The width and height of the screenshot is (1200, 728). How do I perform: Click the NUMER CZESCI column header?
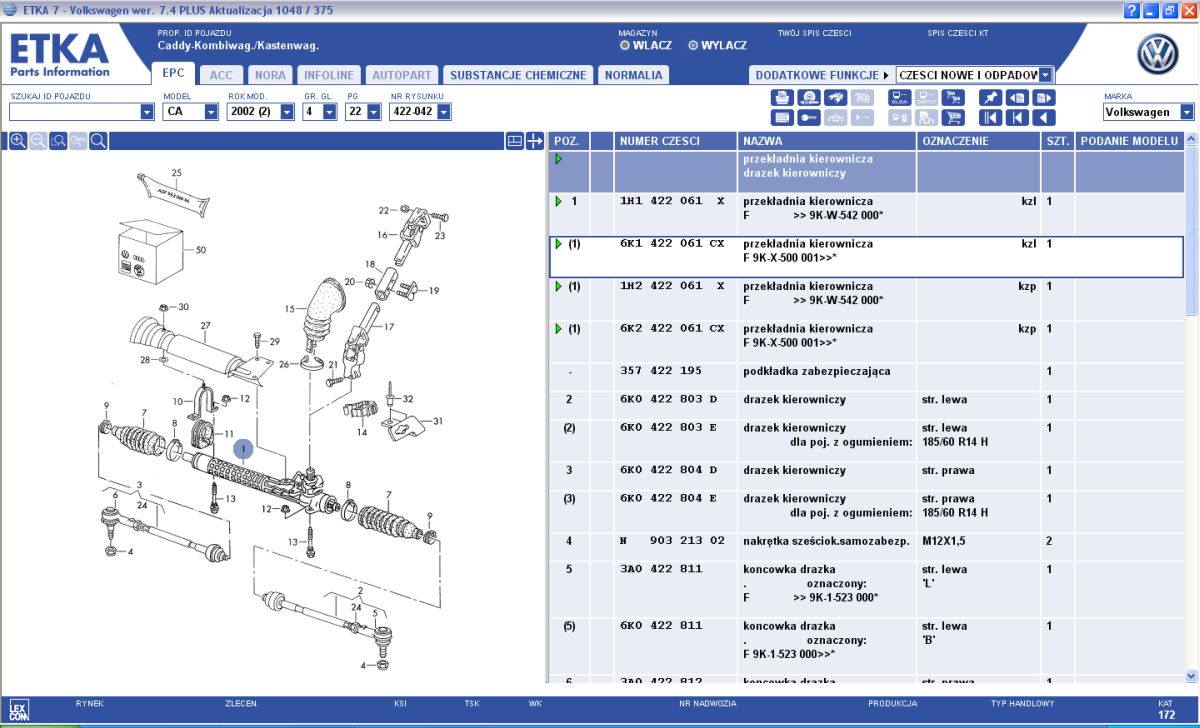click(x=675, y=141)
